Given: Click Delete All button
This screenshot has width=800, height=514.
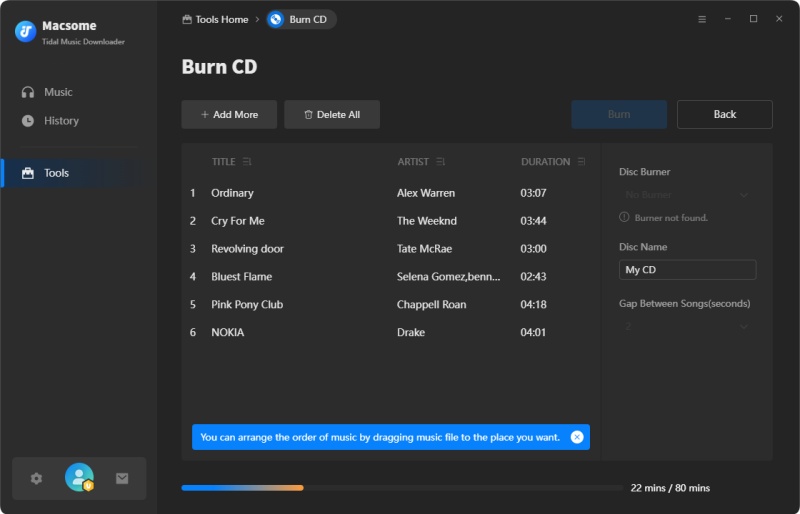Looking at the screenshot, I should point(332,114).
